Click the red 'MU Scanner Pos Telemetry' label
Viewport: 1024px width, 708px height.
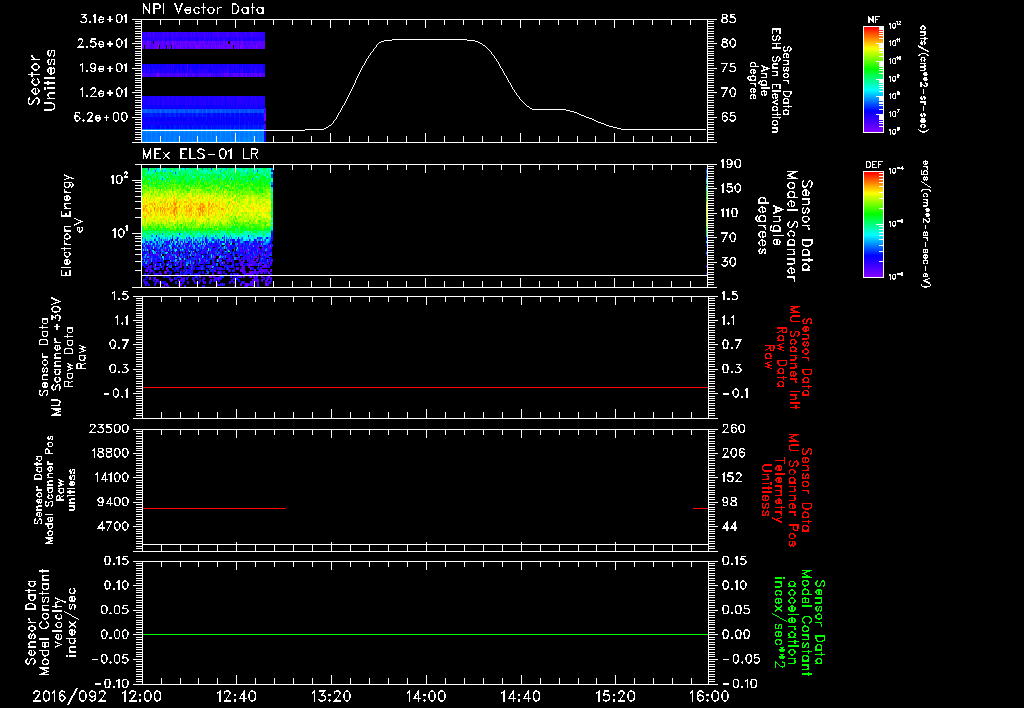point(786,490)
